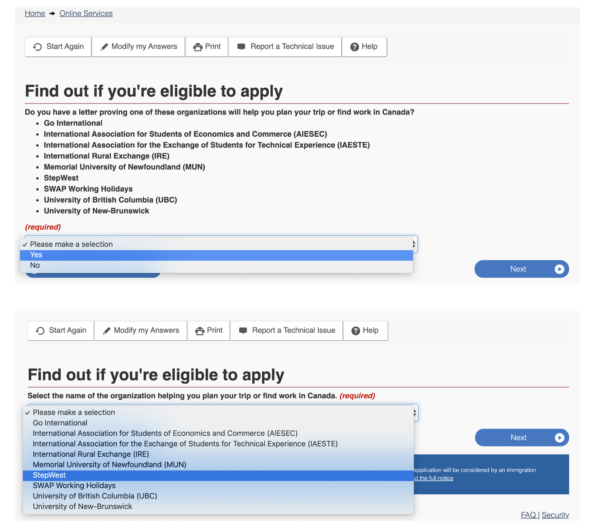The height and width of the screenshot is (529, 600).
Task: Click speech bubble icon on lower Report Issue button
Action: (x=243, y=330)
